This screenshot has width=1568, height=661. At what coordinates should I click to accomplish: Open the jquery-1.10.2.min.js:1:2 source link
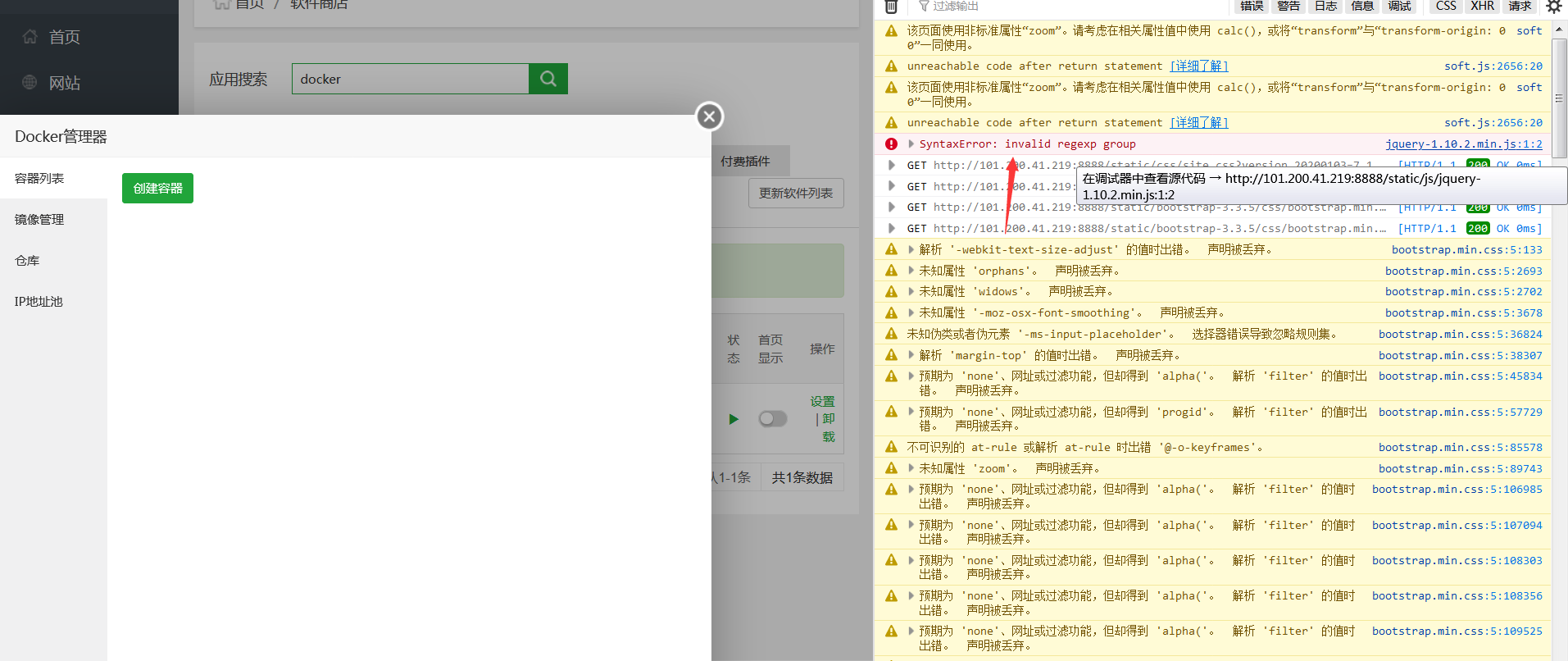coord(1464,144)
